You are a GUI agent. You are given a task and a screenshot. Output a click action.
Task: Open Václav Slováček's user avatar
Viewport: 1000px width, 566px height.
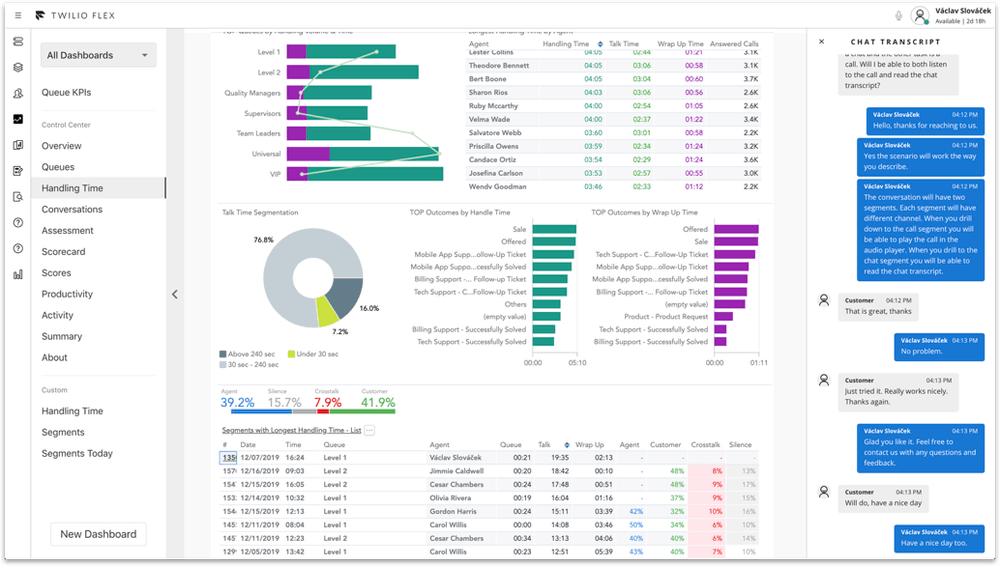tap(920, 15)
